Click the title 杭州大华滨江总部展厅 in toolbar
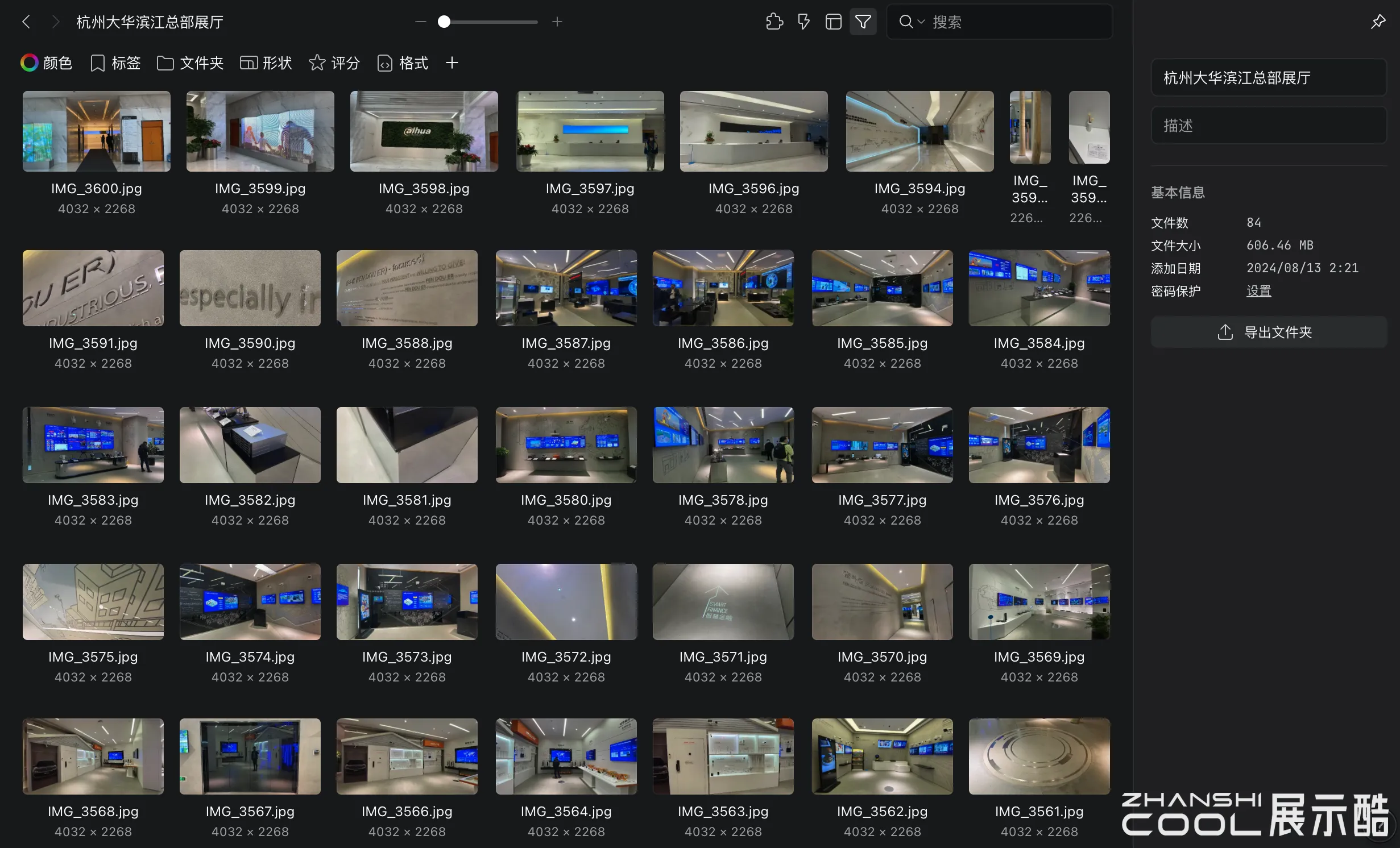 150,22
